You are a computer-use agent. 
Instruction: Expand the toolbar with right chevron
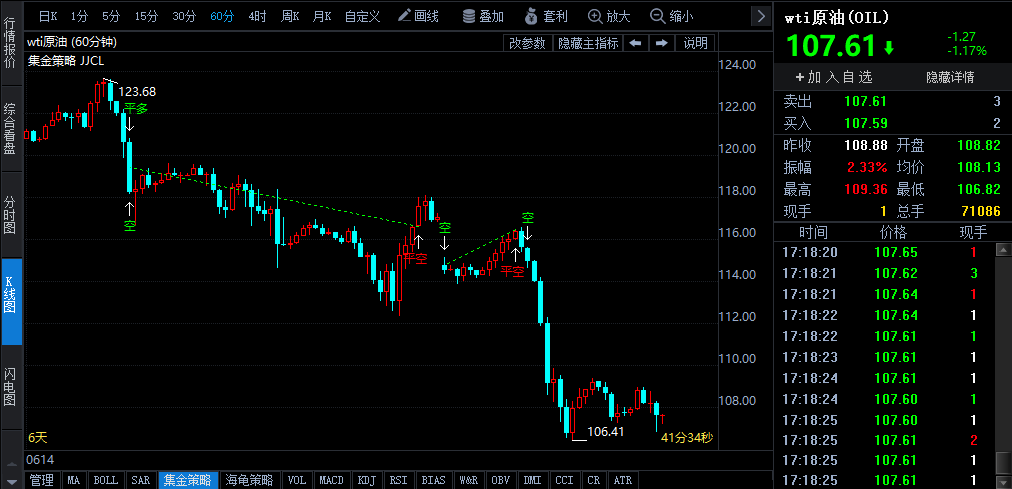pos(762,16)
